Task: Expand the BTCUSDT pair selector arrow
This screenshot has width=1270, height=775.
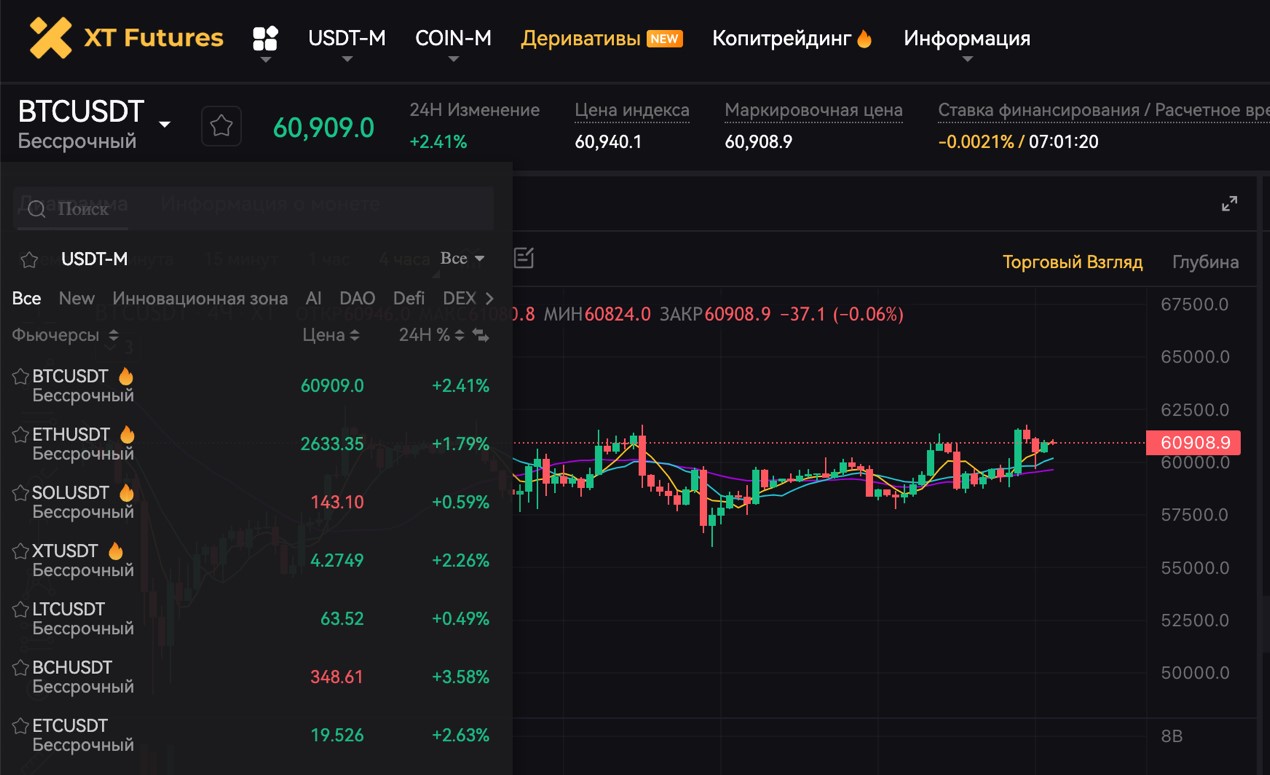Action: (165, 125)
